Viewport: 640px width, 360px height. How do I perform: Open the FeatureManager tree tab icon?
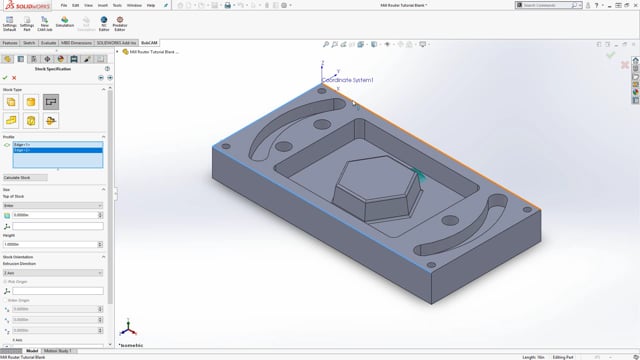pyautogui.click(x=7, y=59)
